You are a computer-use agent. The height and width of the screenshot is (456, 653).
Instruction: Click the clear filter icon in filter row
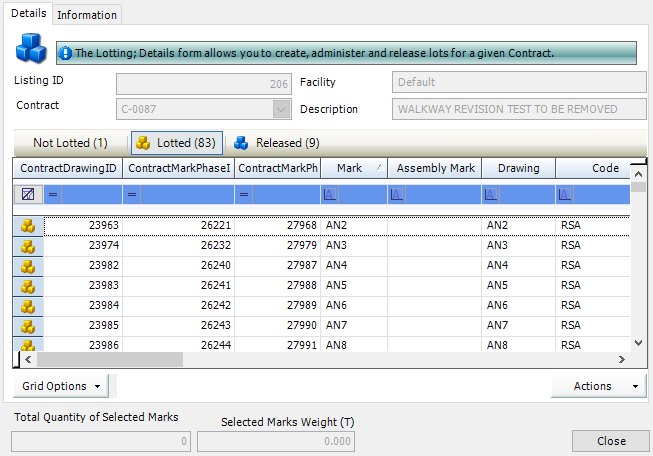(x=28, y=193)
